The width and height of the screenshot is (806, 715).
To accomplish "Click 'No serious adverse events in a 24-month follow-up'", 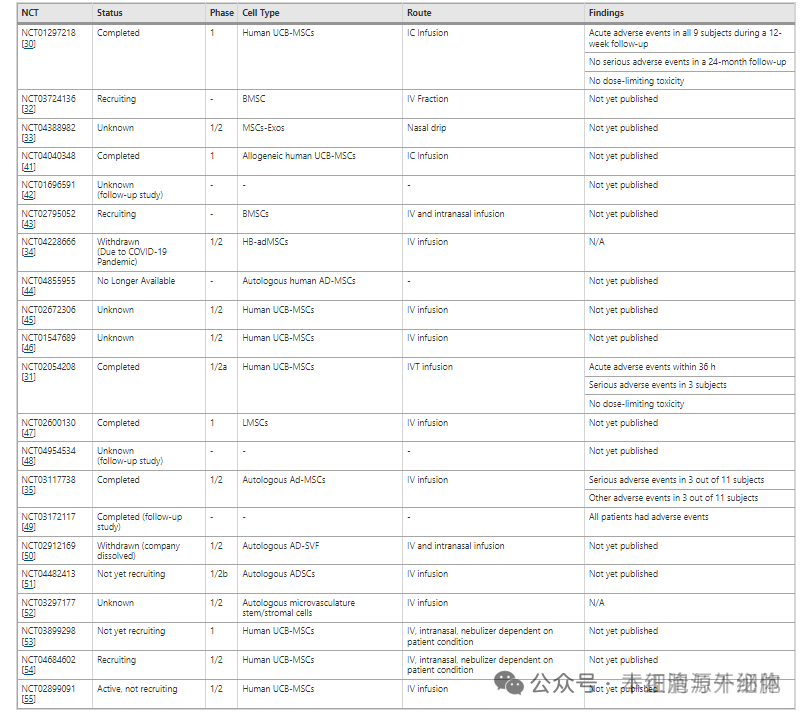I will click(x=687, y=62).
